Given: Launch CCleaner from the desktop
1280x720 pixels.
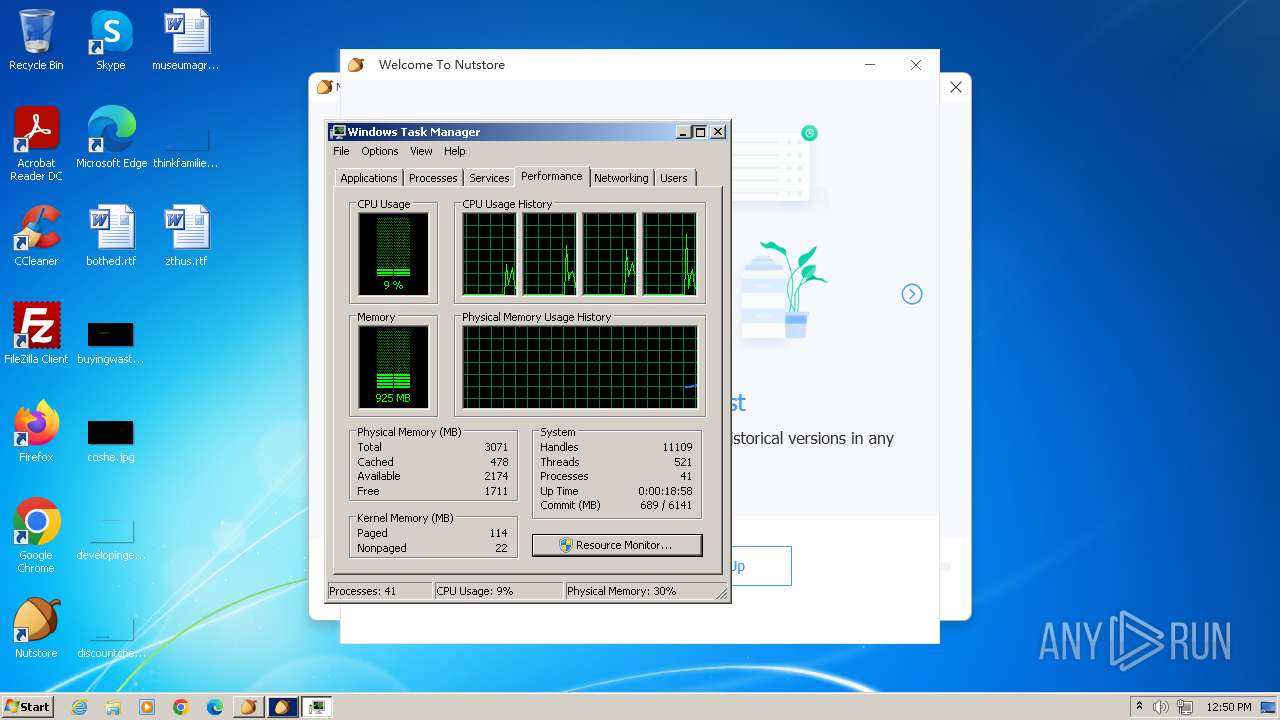Looking at the screenshot, I should click(36, 236).
